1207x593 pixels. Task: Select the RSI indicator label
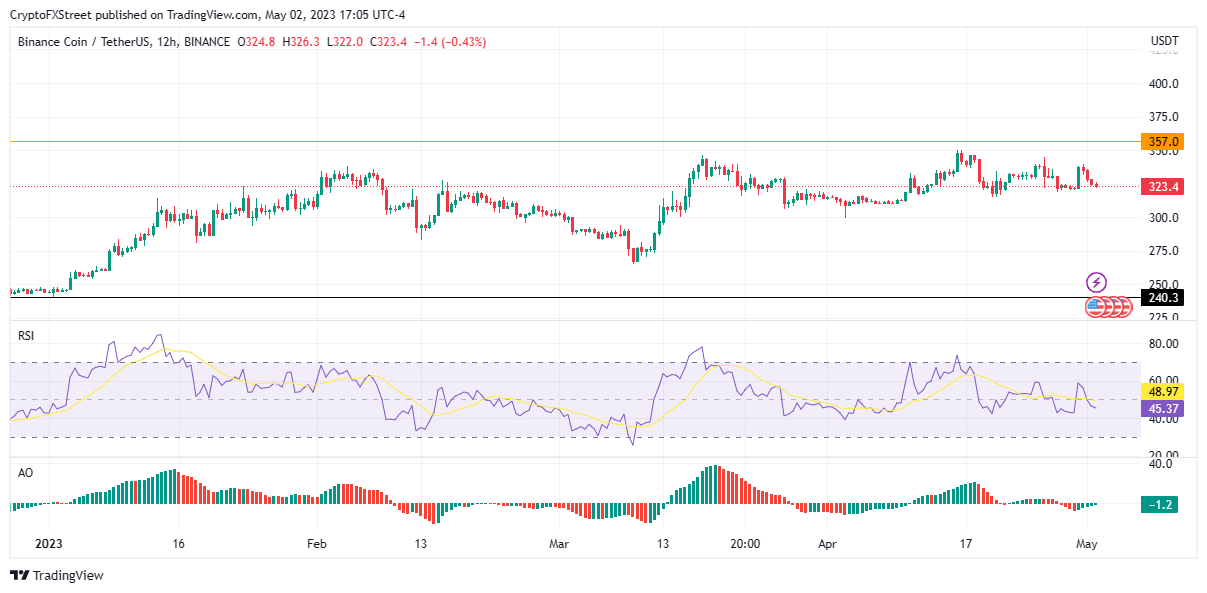pos(26,337)
